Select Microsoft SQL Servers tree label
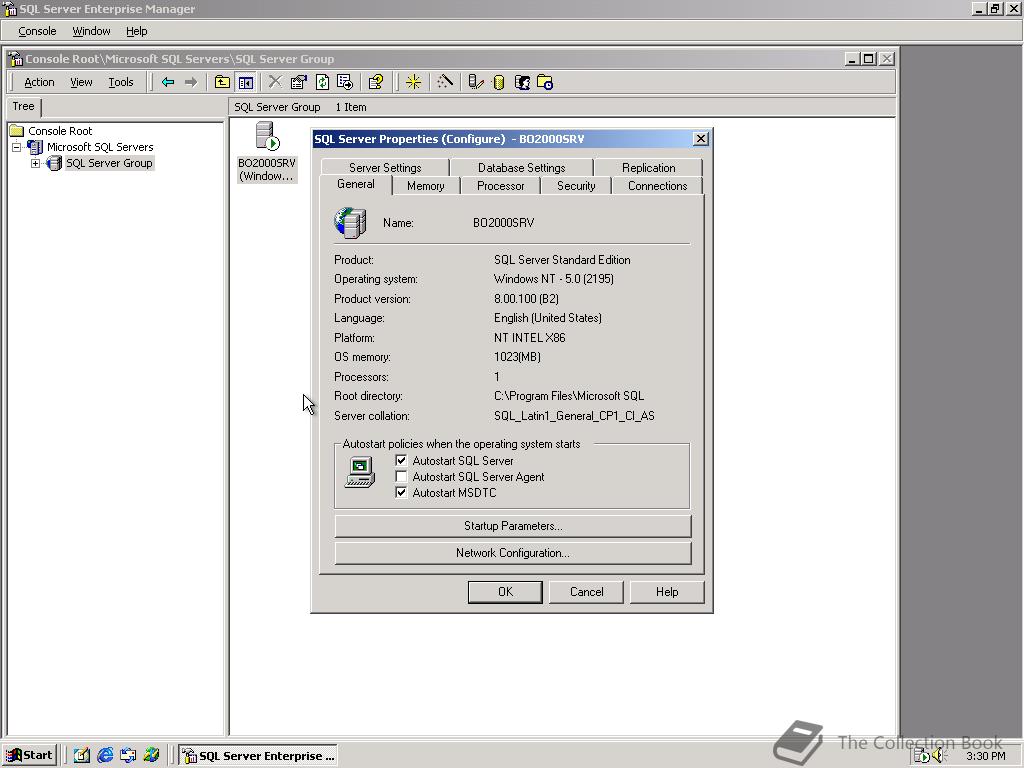 (x=100, y=147)
